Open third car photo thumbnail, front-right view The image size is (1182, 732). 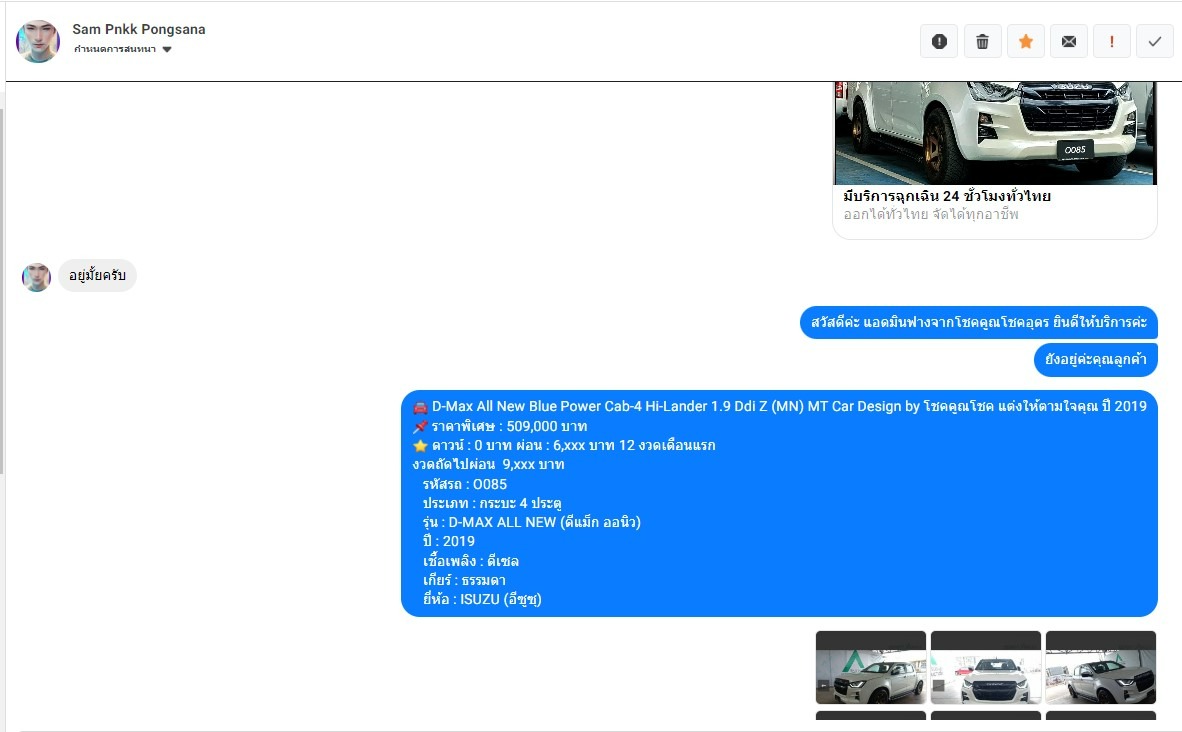pyautogui.click(x=1101, y=667)
